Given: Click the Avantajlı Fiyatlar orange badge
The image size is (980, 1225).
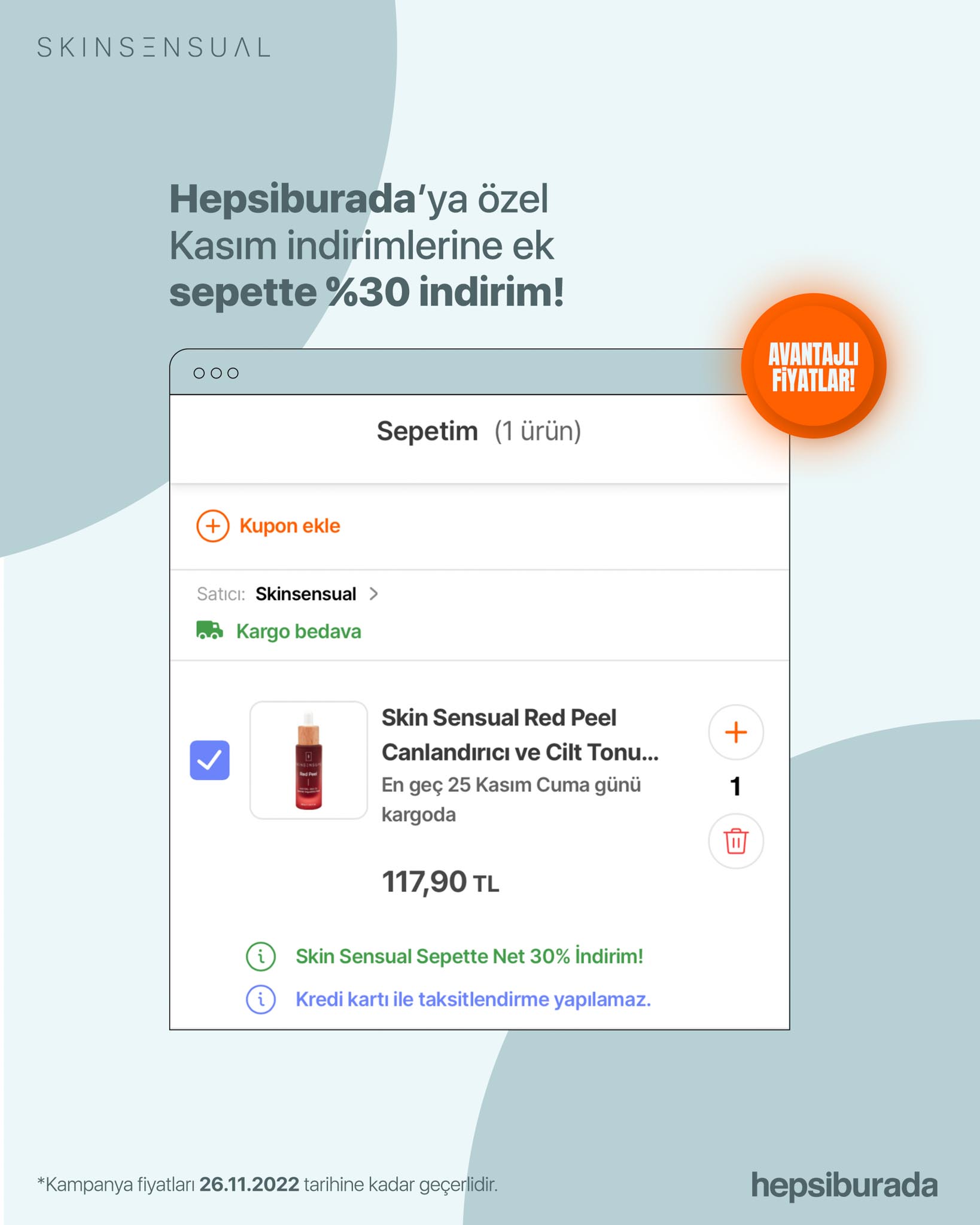Looking at the screenshot, I should click(814, 366).
